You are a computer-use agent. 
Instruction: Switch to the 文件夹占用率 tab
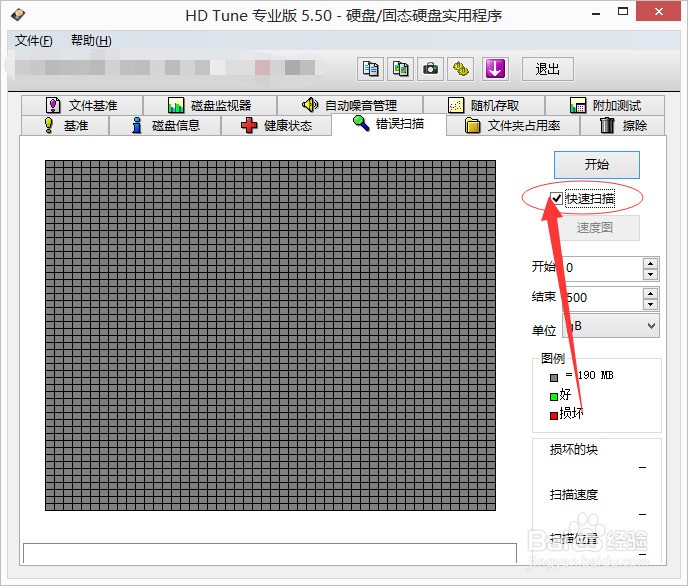(x=513, y=125)
